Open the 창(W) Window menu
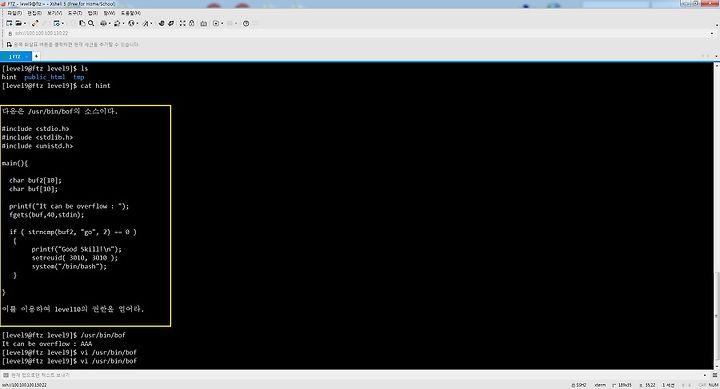 [x=109, y=13]
